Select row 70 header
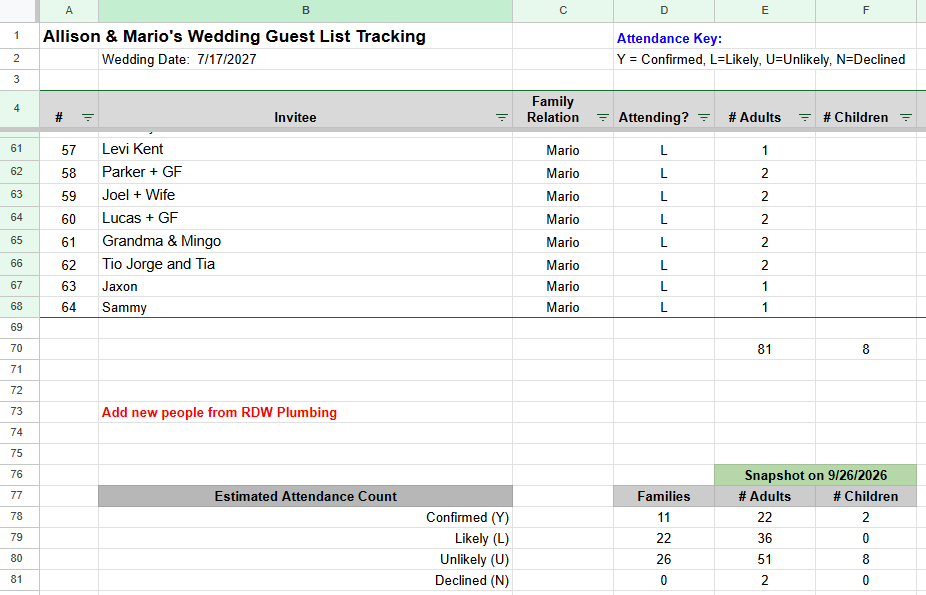926x595 pixels. [x=17, y=348]
